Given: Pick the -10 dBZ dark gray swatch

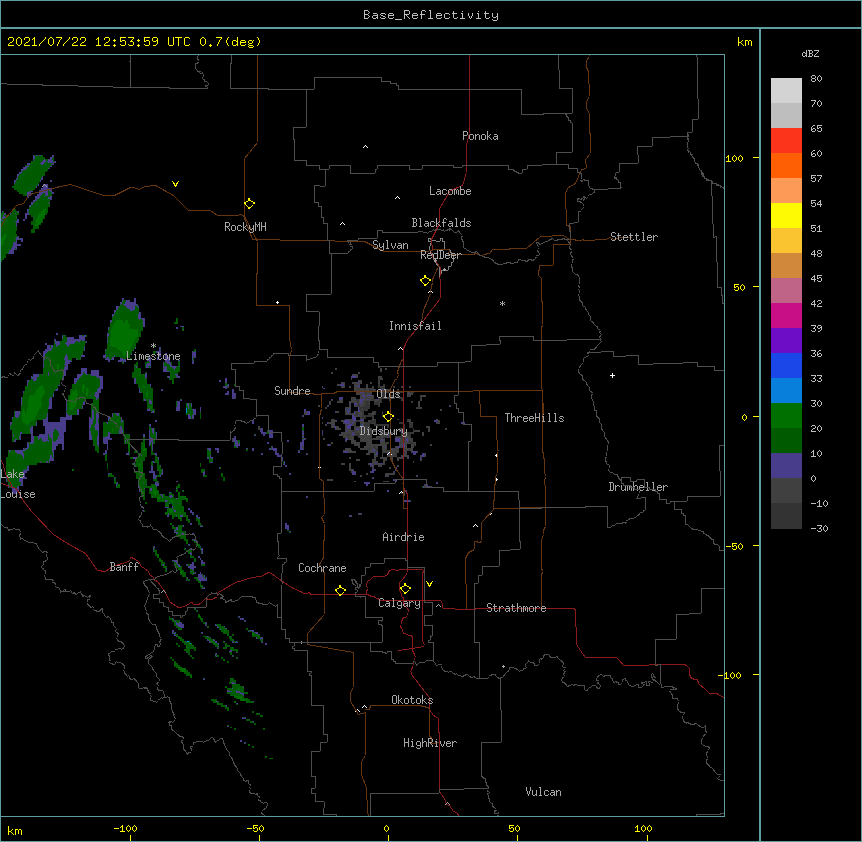Looking at the screenshot, I should click(x=786, y=516).
